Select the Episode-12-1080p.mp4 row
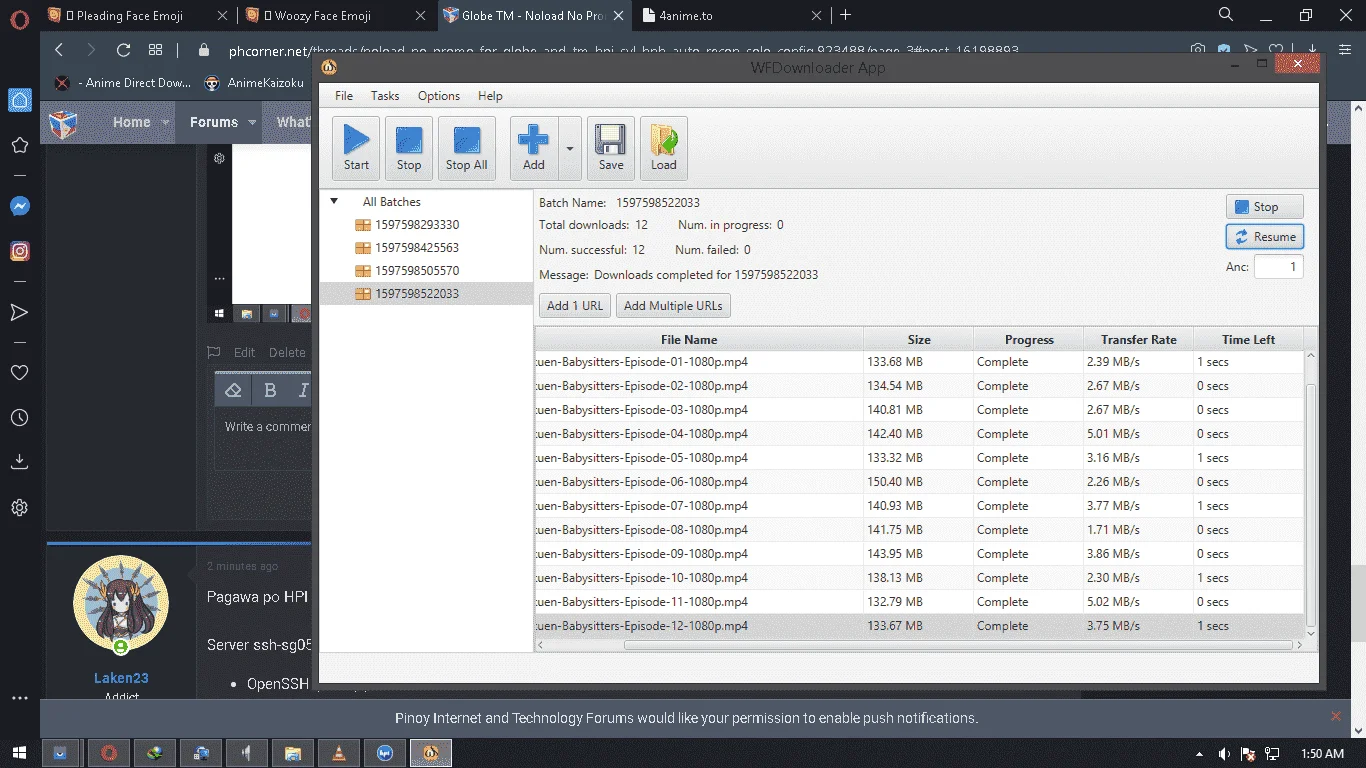Screen dimensions: 1366x768 coord(920,626)
